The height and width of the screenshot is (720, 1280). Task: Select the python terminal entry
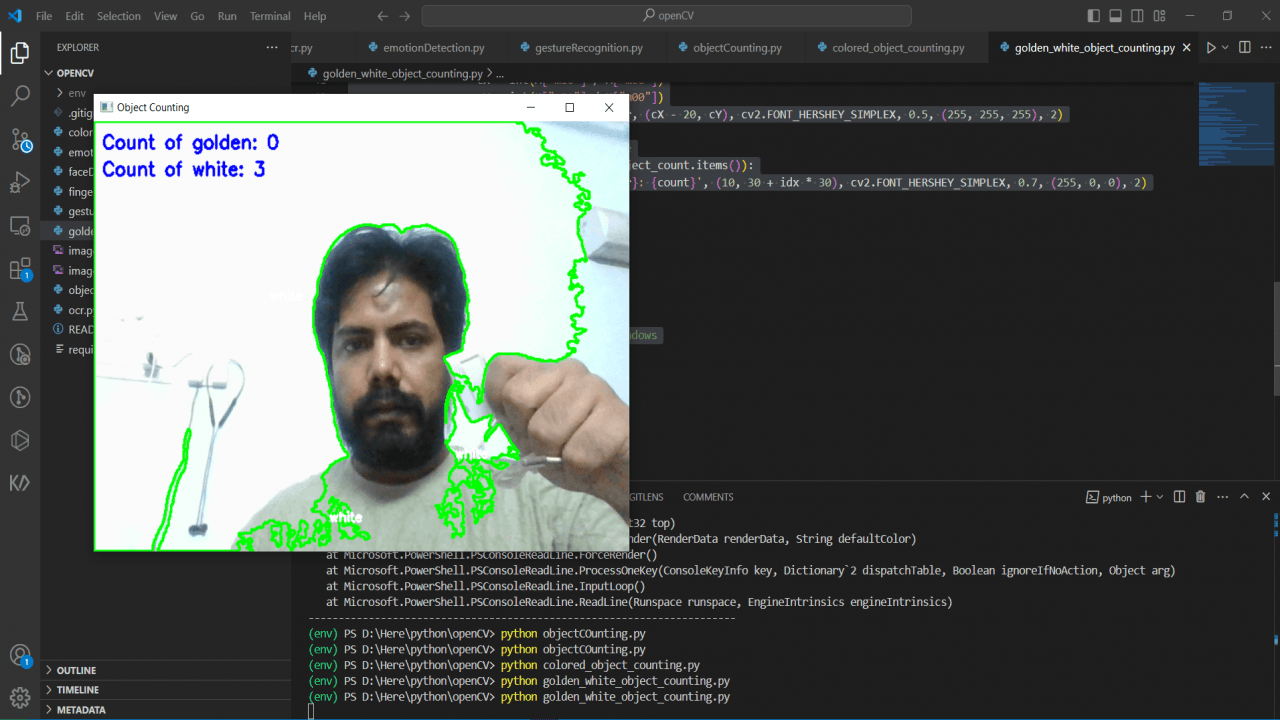click(1109, 497)
